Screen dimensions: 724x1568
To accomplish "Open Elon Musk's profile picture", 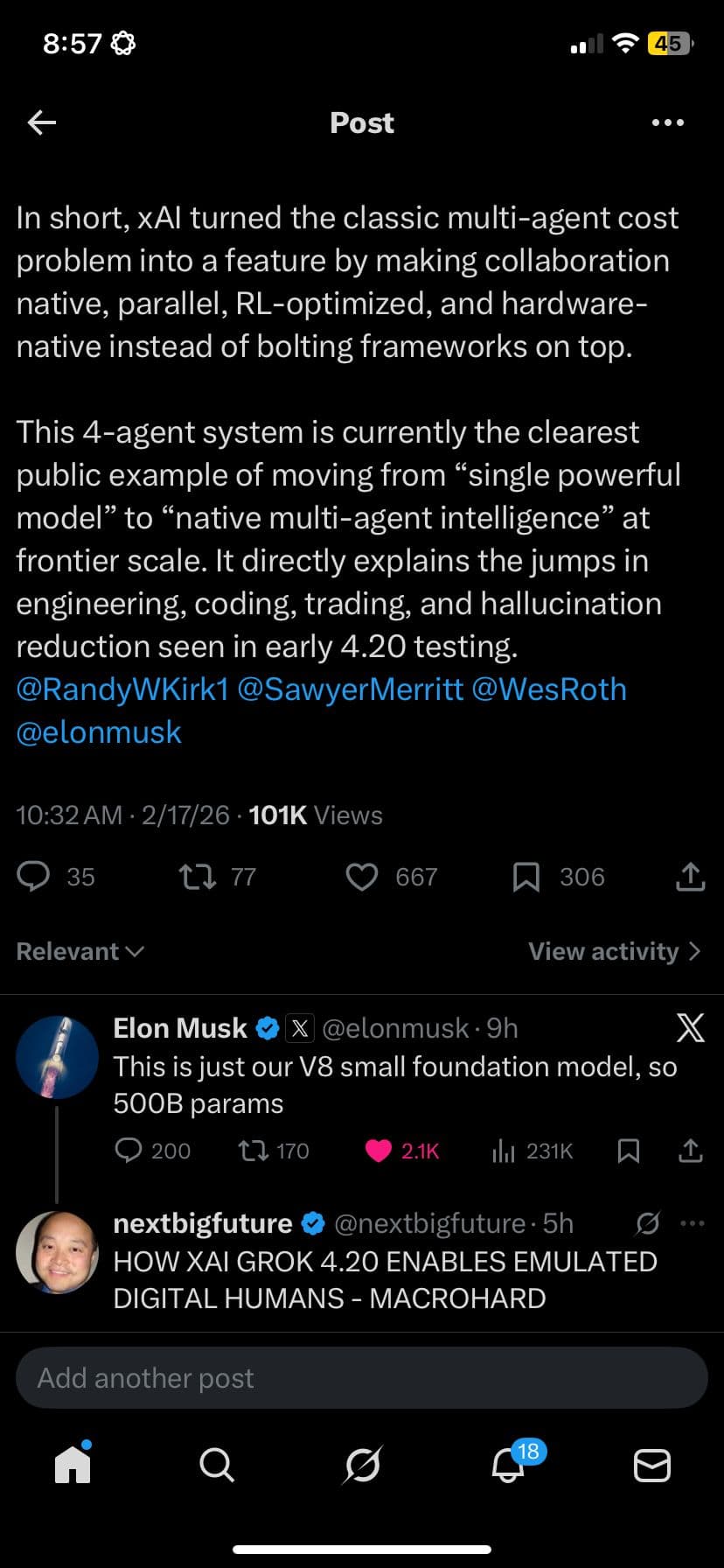I will 57,1057.
